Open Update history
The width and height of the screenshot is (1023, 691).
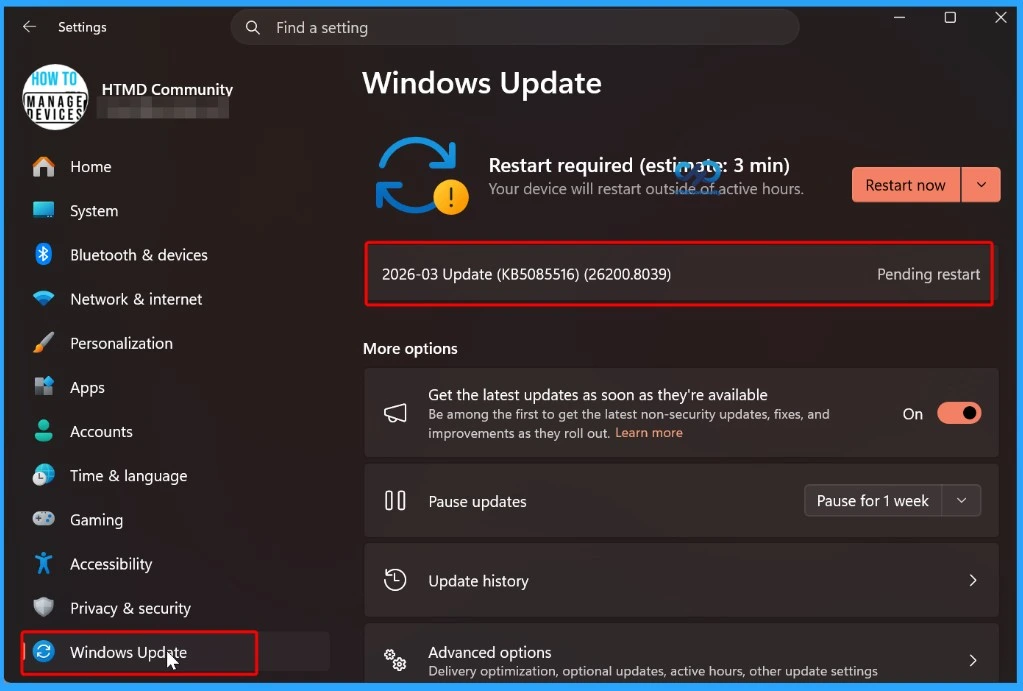point(680,580)
